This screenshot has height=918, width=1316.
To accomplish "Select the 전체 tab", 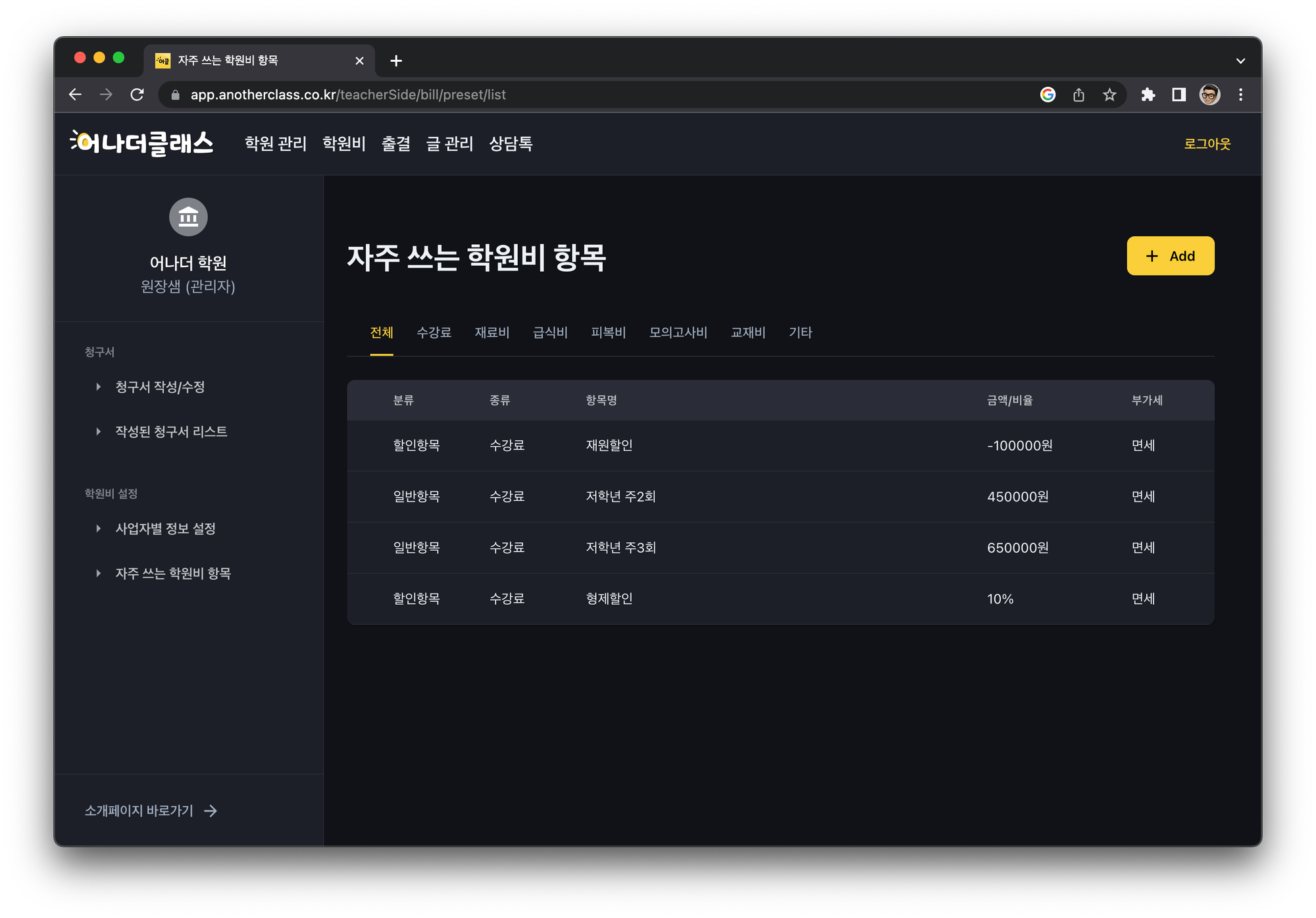I will [x=382, y=332].
